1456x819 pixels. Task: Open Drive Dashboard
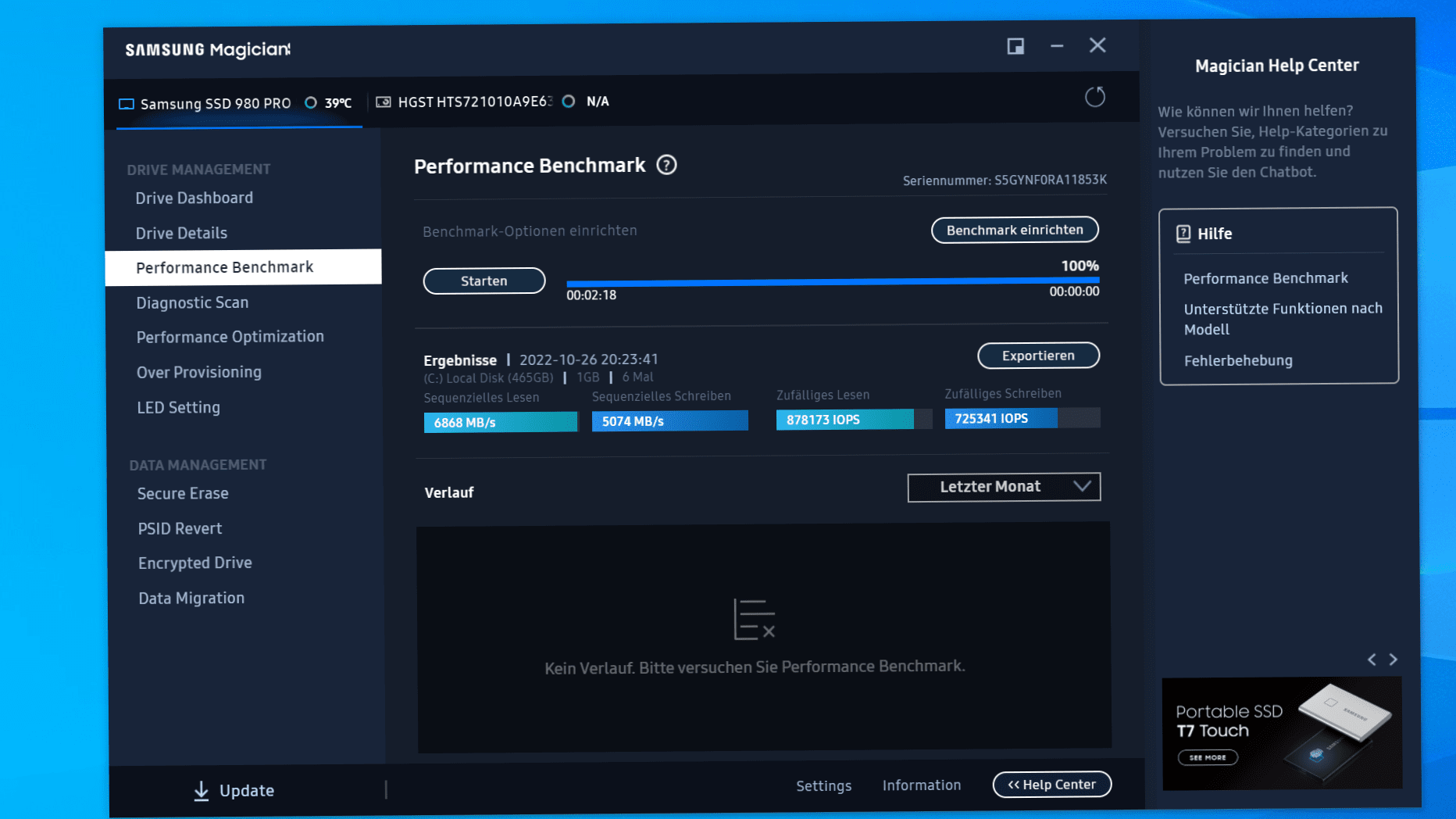coord(194,198)
